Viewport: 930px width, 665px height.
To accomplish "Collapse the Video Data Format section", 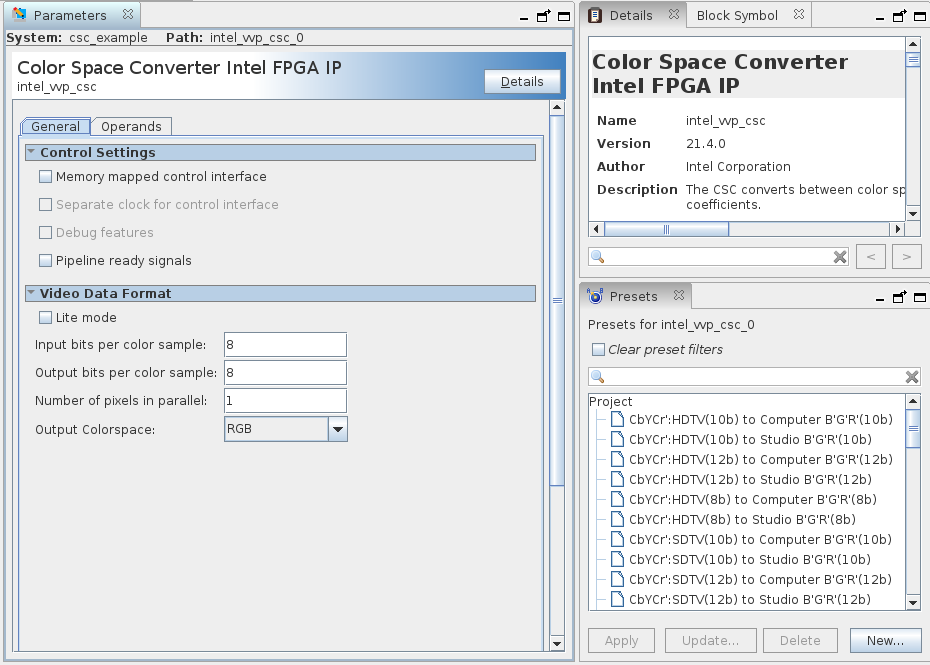I will 31,294.
